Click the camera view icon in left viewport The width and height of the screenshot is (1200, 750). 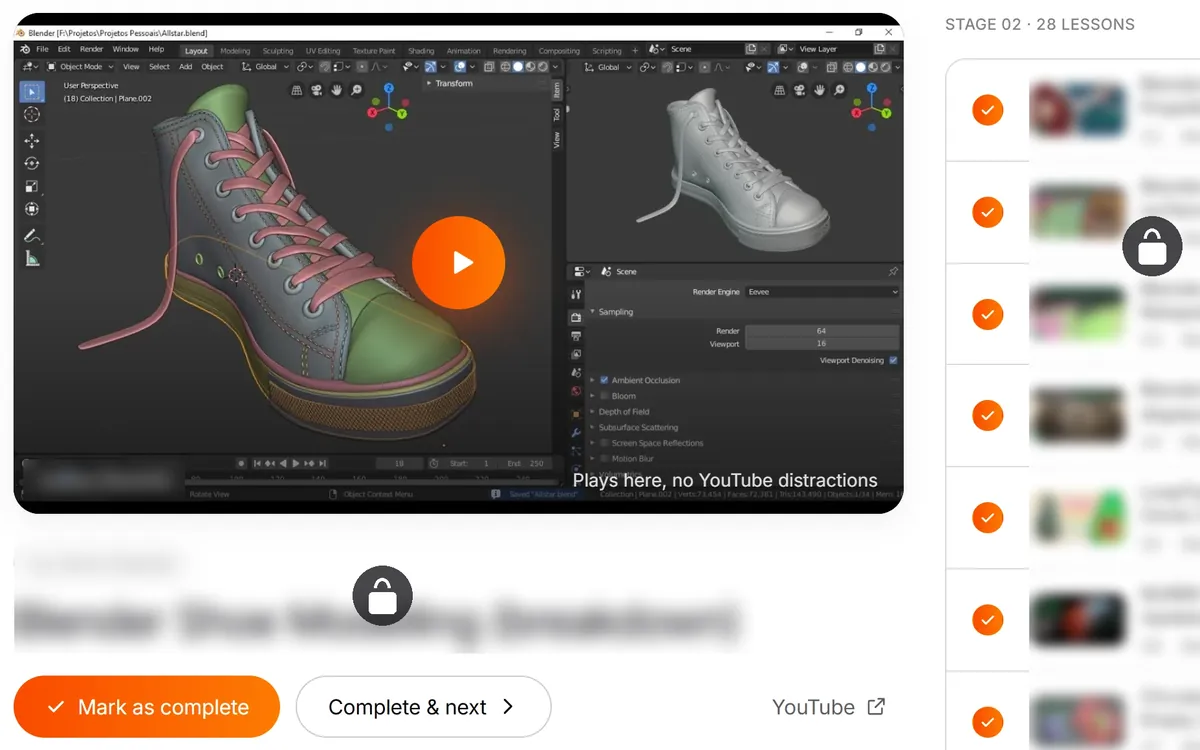click(x=316, y=90)
